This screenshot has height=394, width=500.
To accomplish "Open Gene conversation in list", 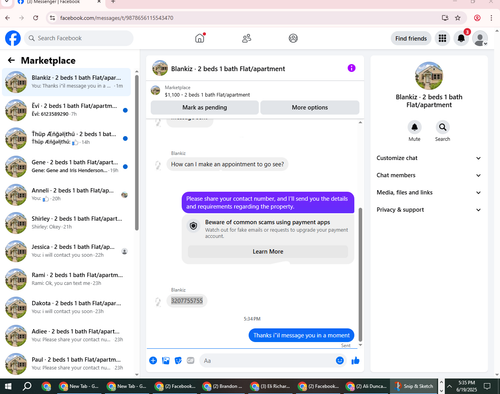I will click(66, 166).
